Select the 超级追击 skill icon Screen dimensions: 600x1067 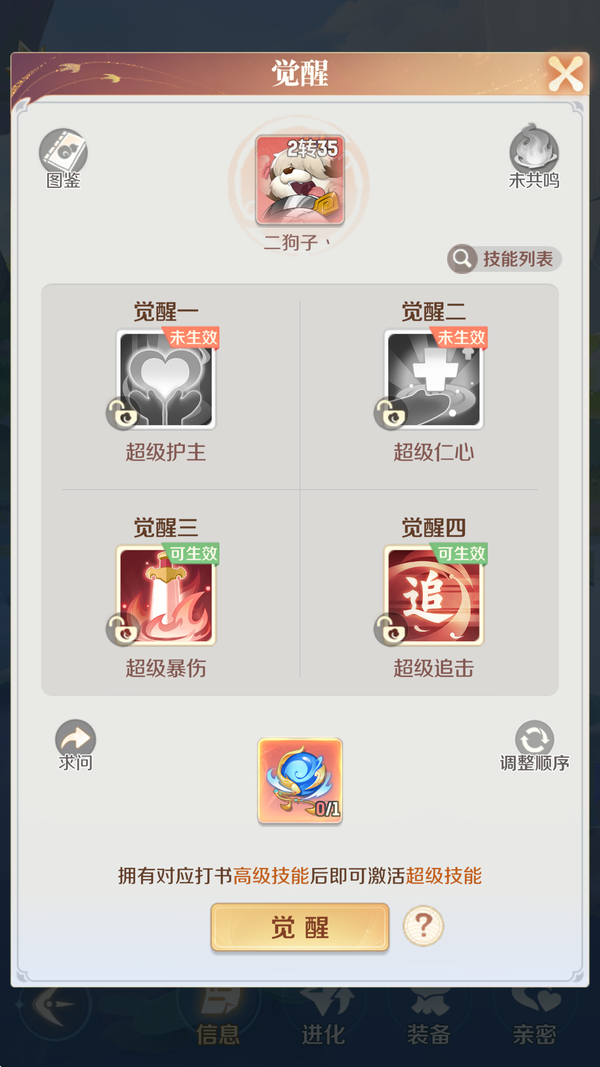pos(434,595)
